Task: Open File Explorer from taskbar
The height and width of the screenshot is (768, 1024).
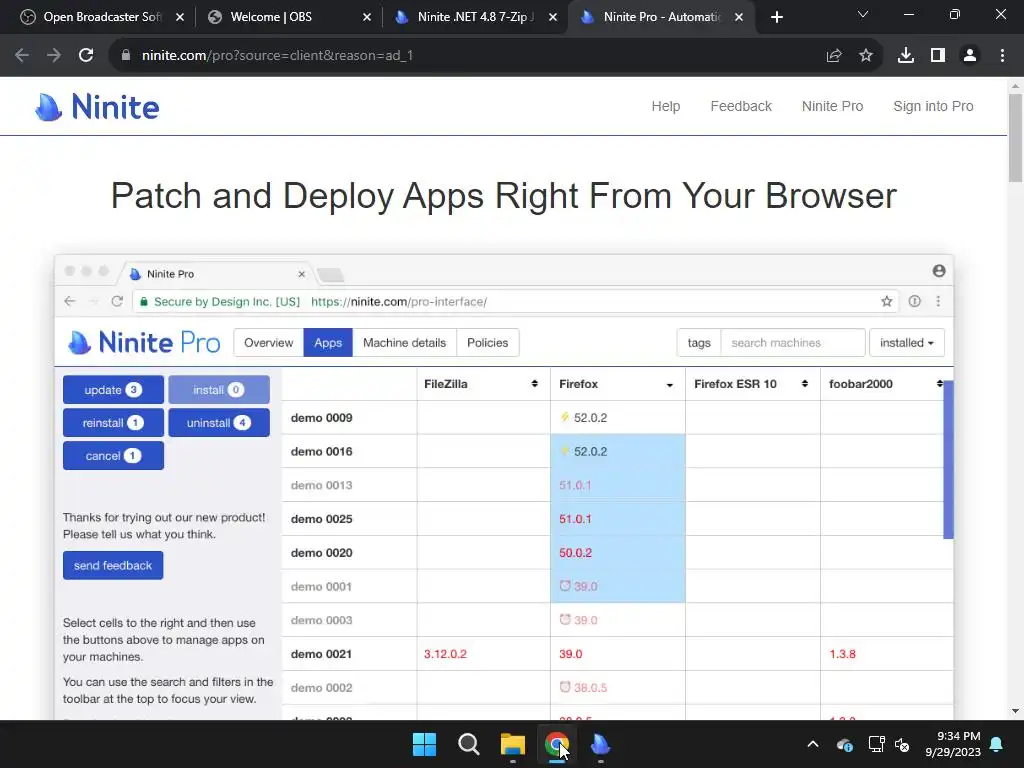Action: [513, 744]
